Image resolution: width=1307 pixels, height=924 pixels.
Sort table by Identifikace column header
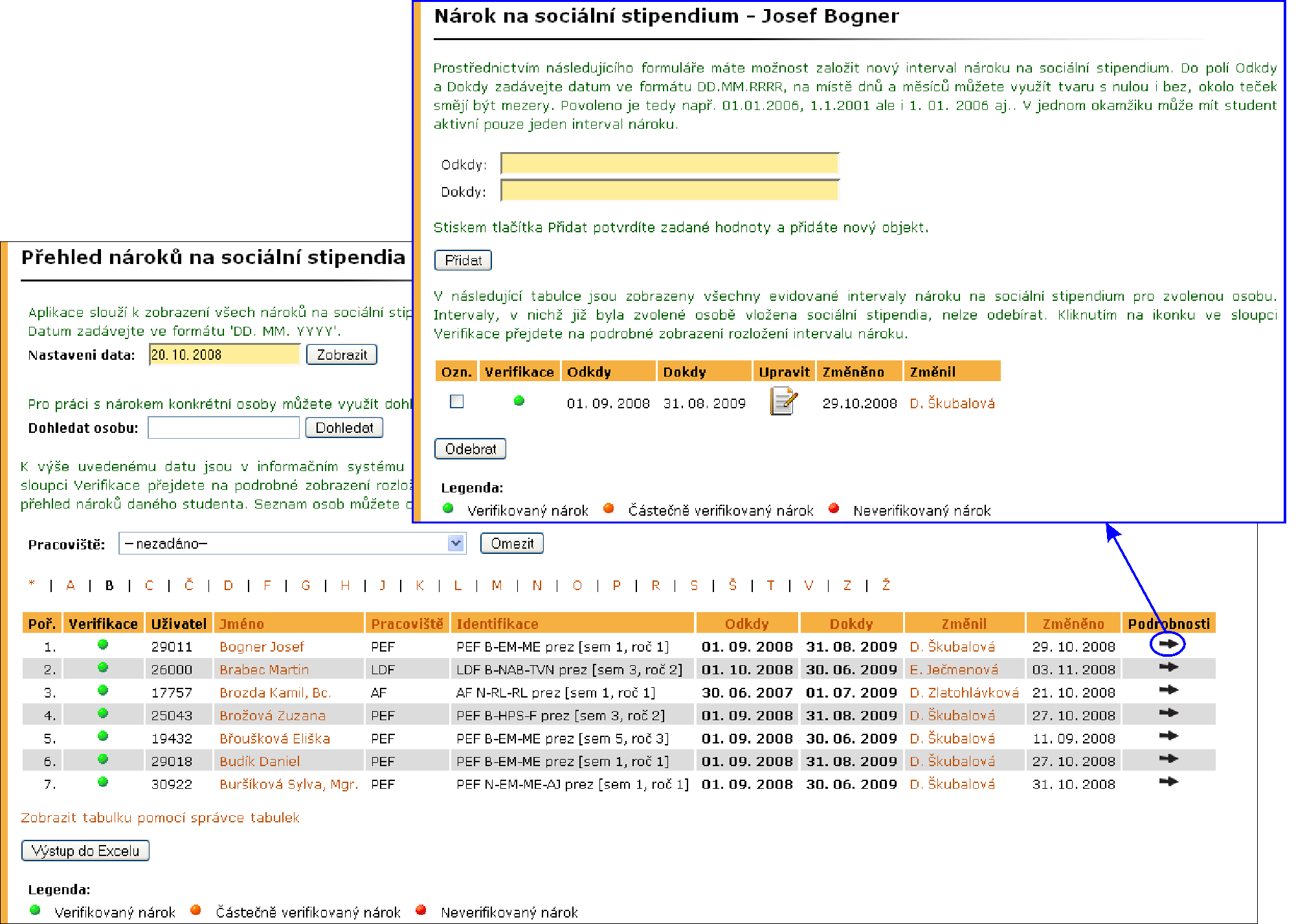click(x=497, y=624)
